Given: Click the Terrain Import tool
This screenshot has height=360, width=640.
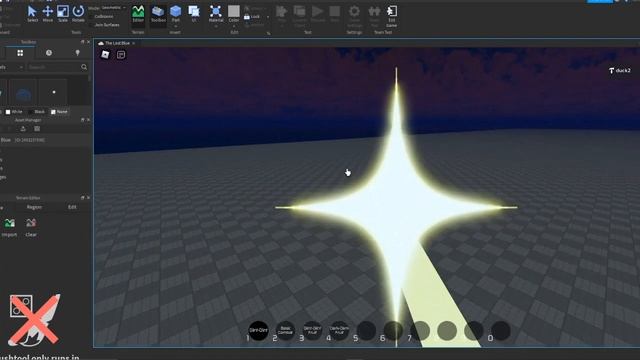Looking at the screenshot, I should (x=9, y=227).
